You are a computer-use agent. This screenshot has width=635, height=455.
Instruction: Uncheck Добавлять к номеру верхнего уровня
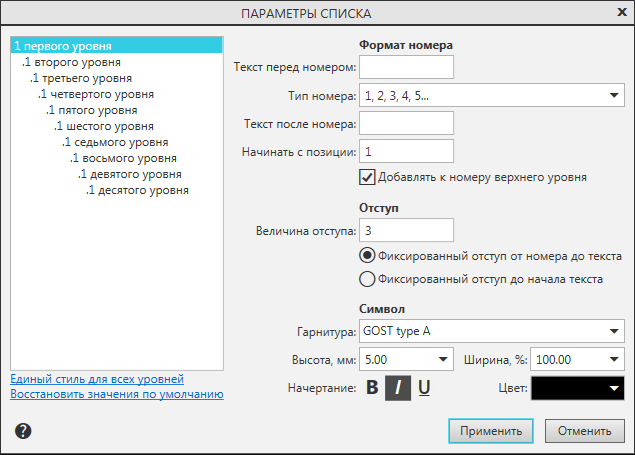tap(367, 177)
